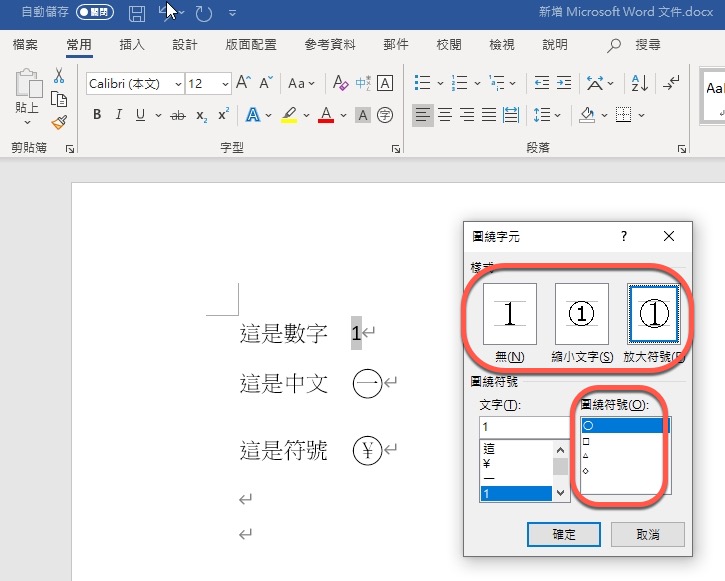Click the Format Painter brush icon
Viewport: 725px width, 581px height.
pyautogui.click(x=59, y=122)
